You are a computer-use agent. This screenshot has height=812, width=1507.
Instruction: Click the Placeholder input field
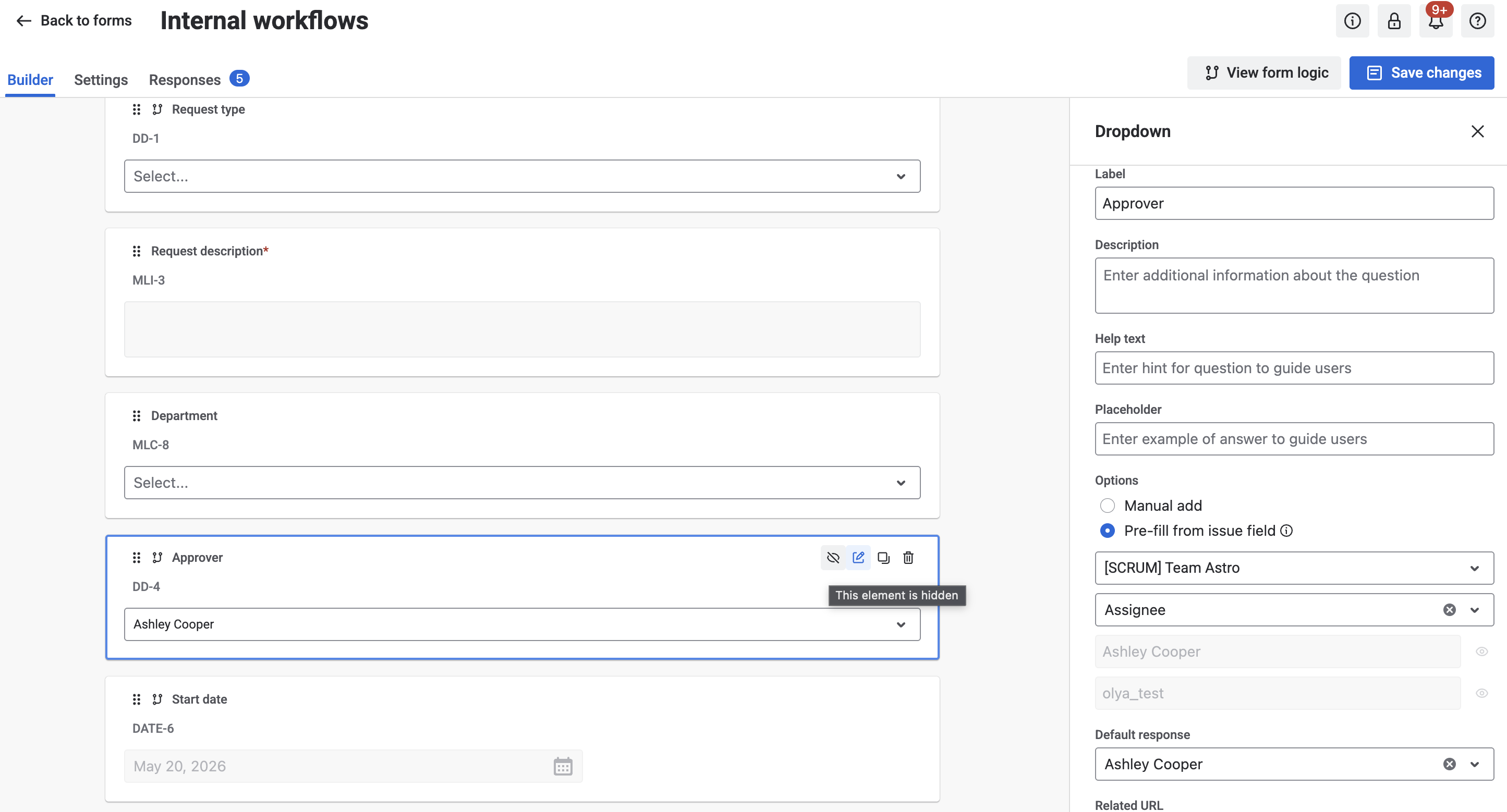click(x=1294, y=439)
